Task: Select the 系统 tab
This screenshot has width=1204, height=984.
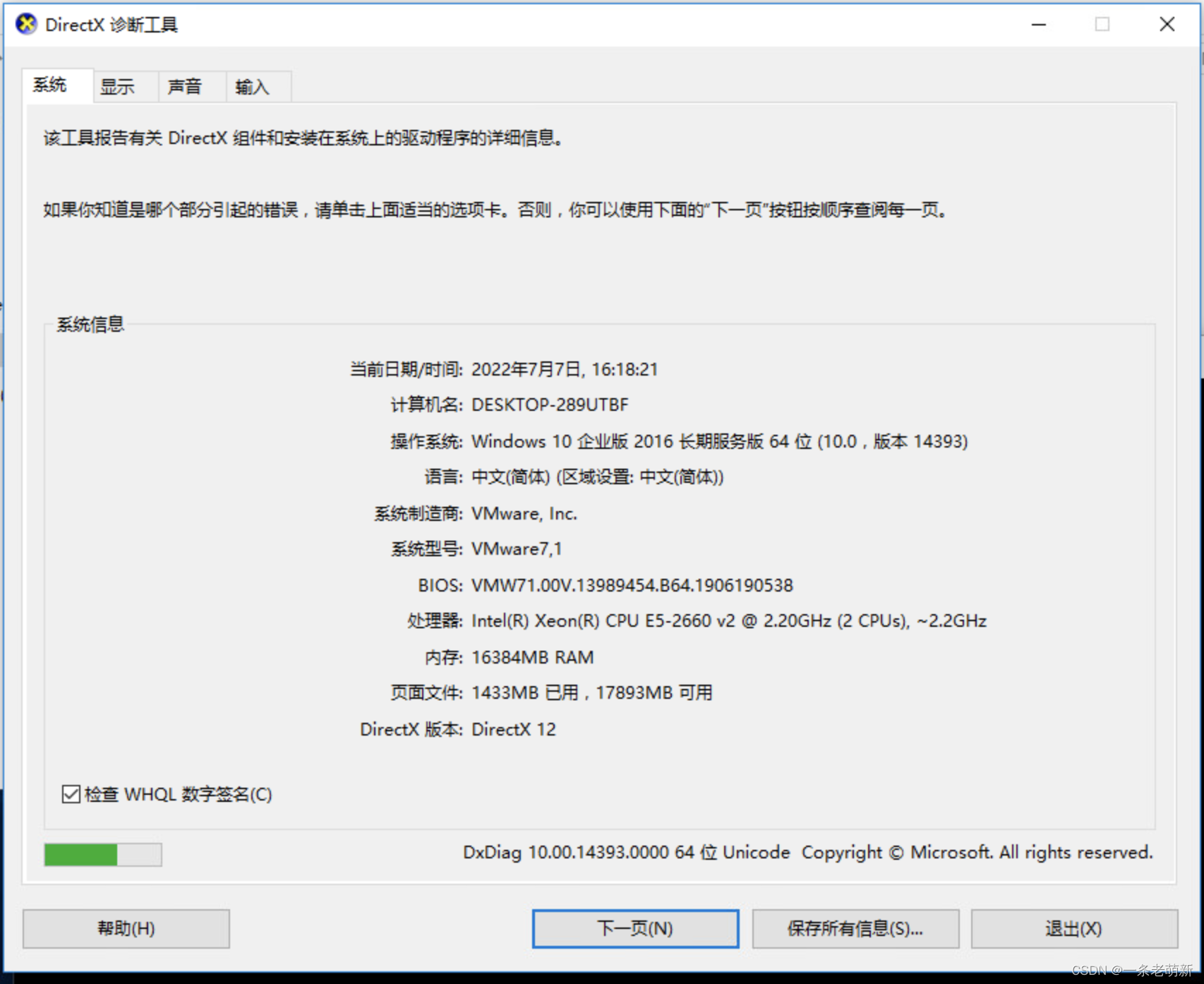Action: coord(58,85)
